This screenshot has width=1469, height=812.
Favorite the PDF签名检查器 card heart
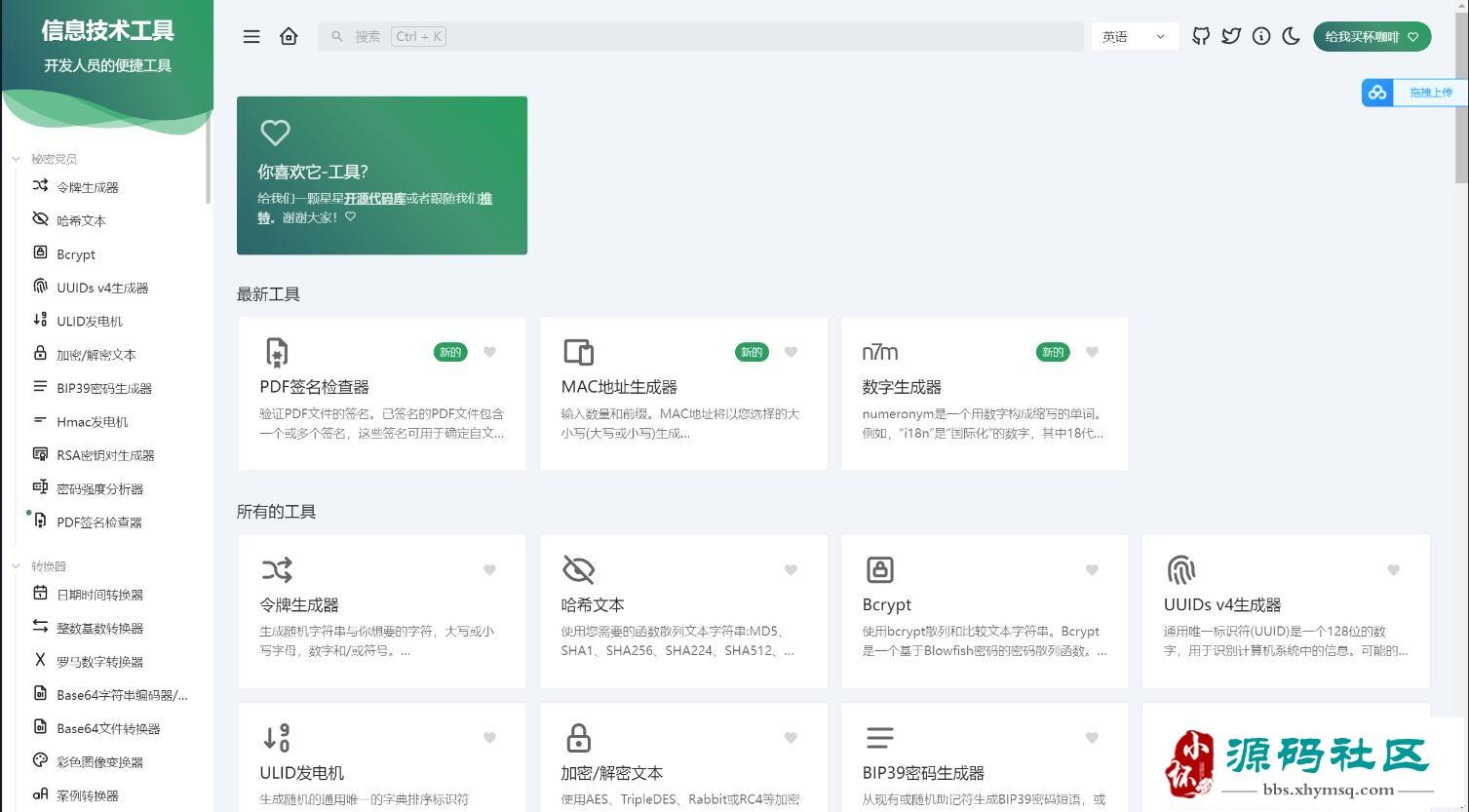tap(489, 352)
